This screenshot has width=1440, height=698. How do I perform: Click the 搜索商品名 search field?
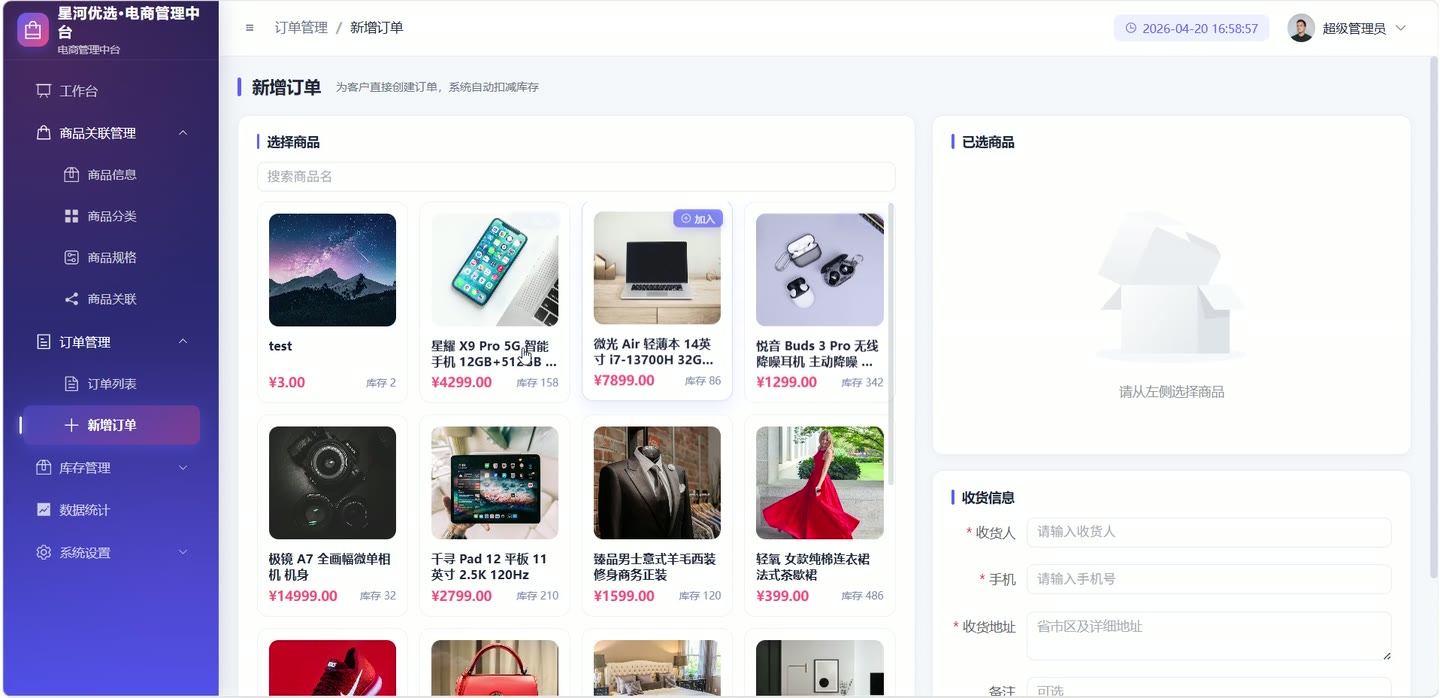click(576, 176)
